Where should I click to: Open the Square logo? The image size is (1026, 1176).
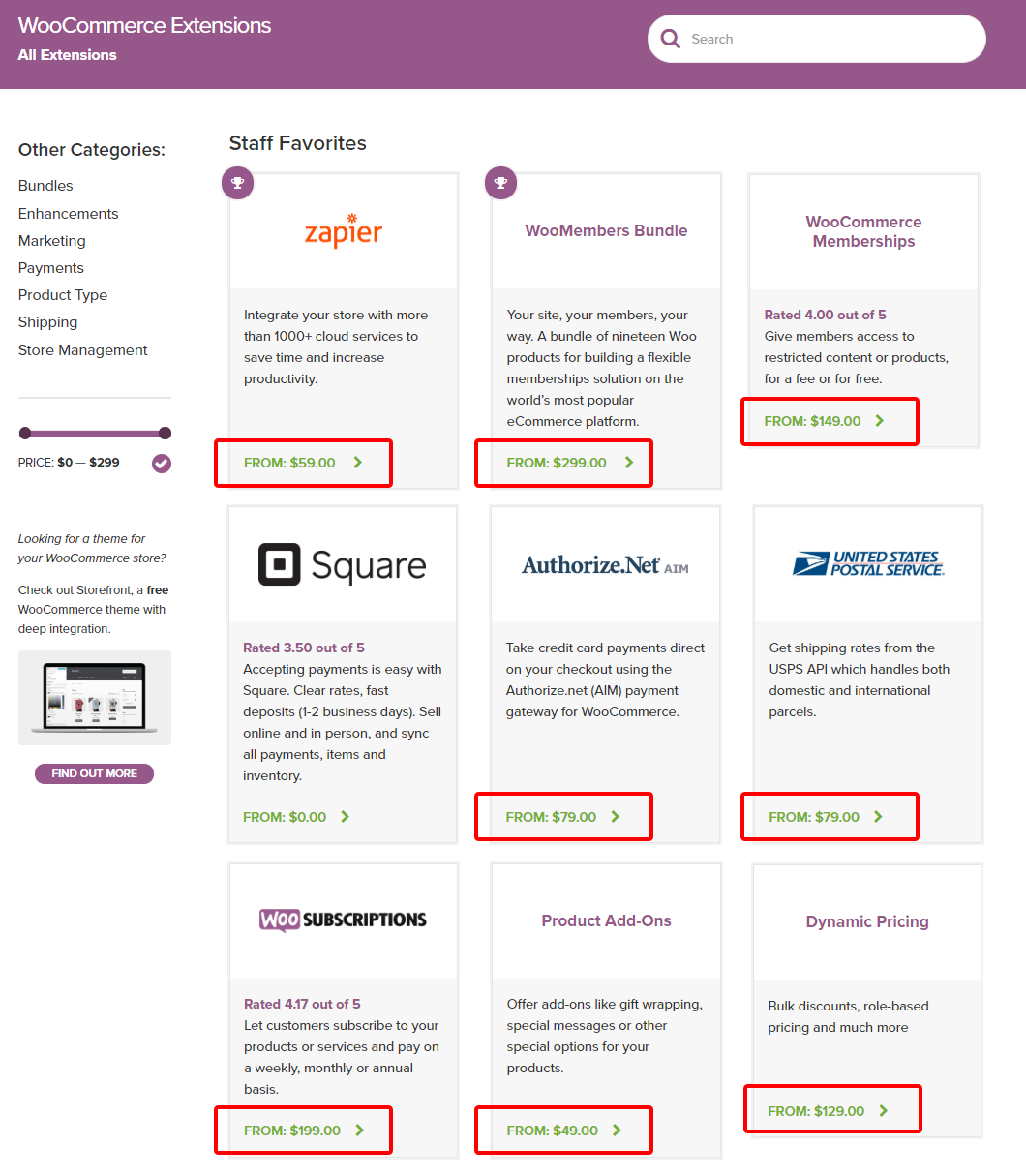tap(343, 565)
